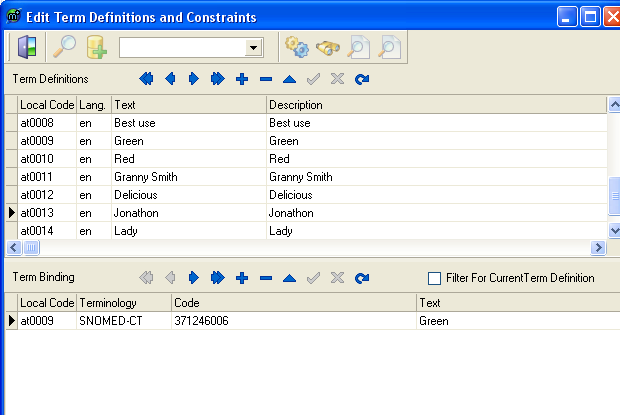Click the Lang. column header
This screenshot has width=620, height=415.
coord(94,105)
